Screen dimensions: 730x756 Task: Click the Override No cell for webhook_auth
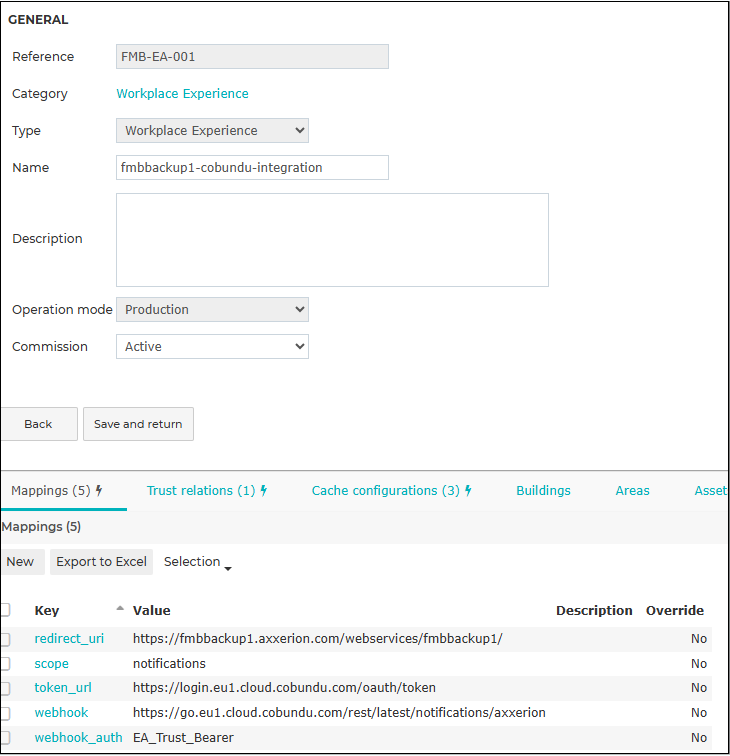pos(699,738)
